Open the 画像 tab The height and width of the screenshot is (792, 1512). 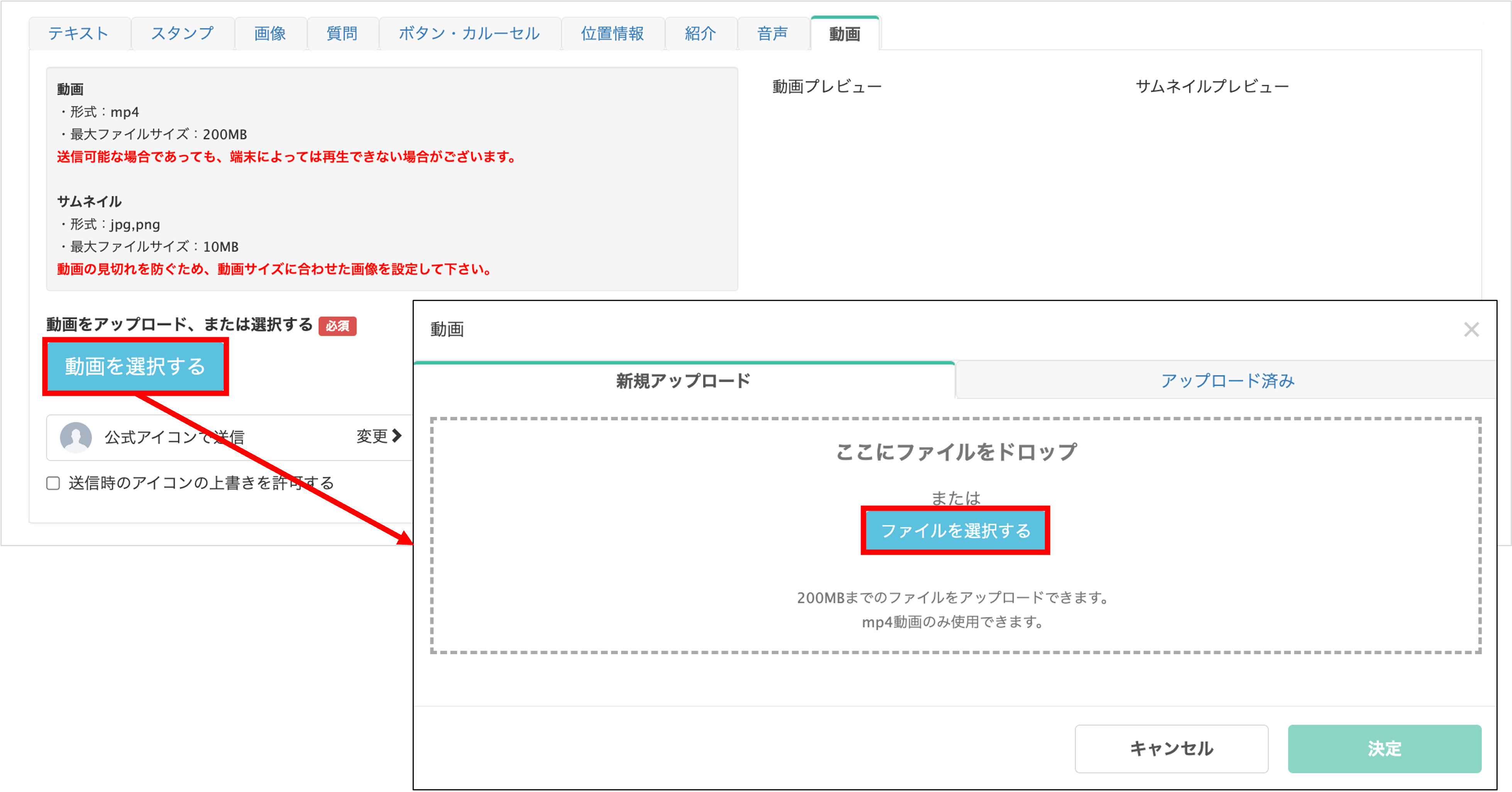tap(270, 34)
